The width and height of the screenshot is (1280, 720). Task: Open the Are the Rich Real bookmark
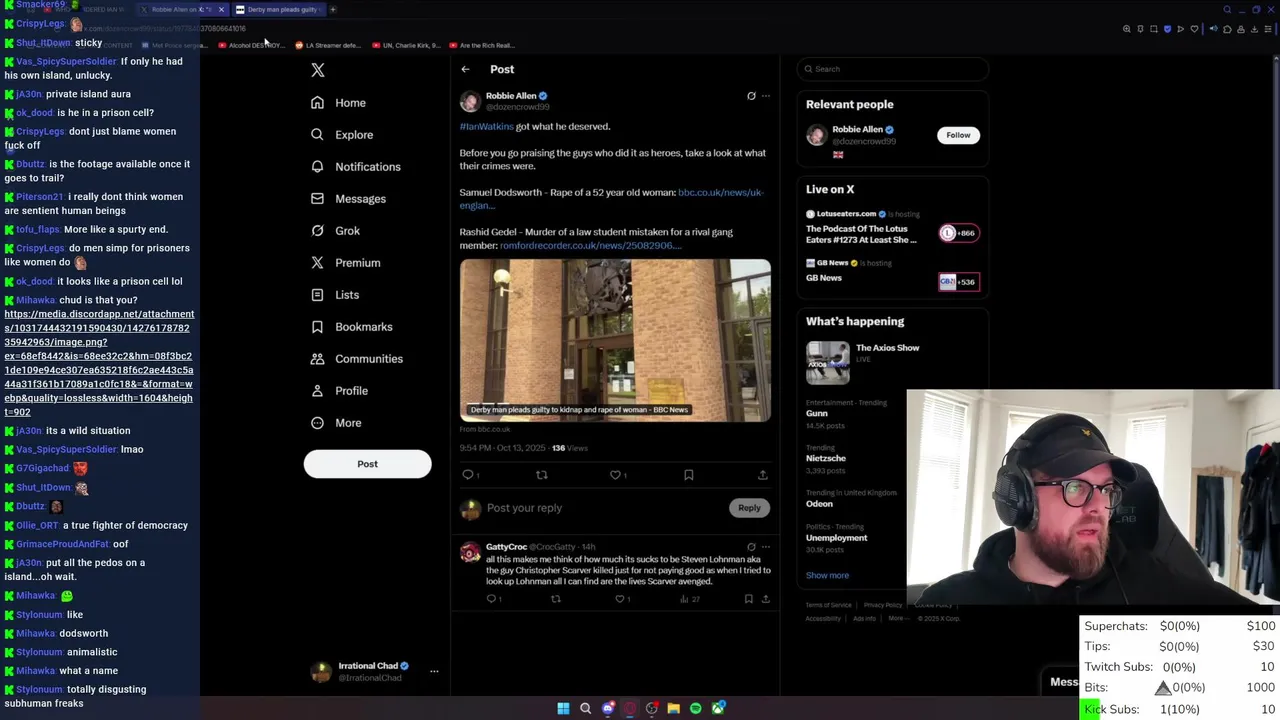pyautogui.click(x=482, y=45)
